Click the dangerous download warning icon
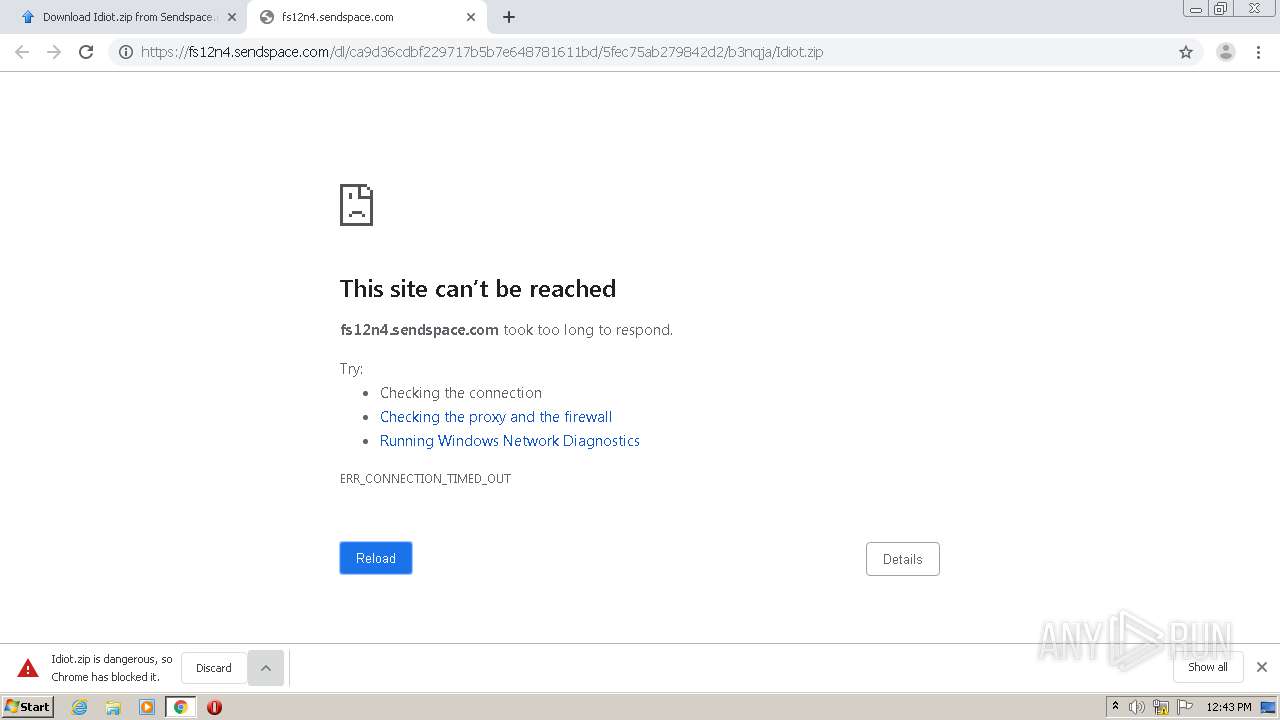 28,668
